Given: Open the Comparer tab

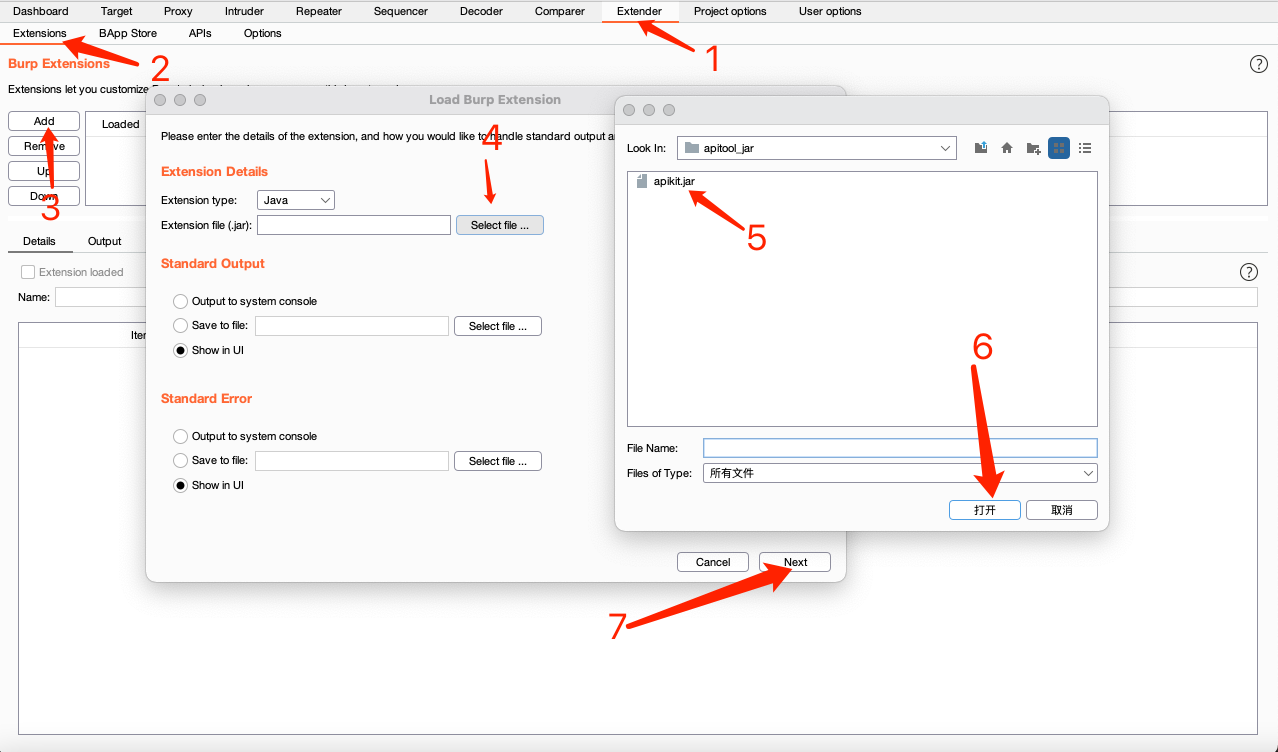Looking at the screenshot, I should click(x=560, y=11).
